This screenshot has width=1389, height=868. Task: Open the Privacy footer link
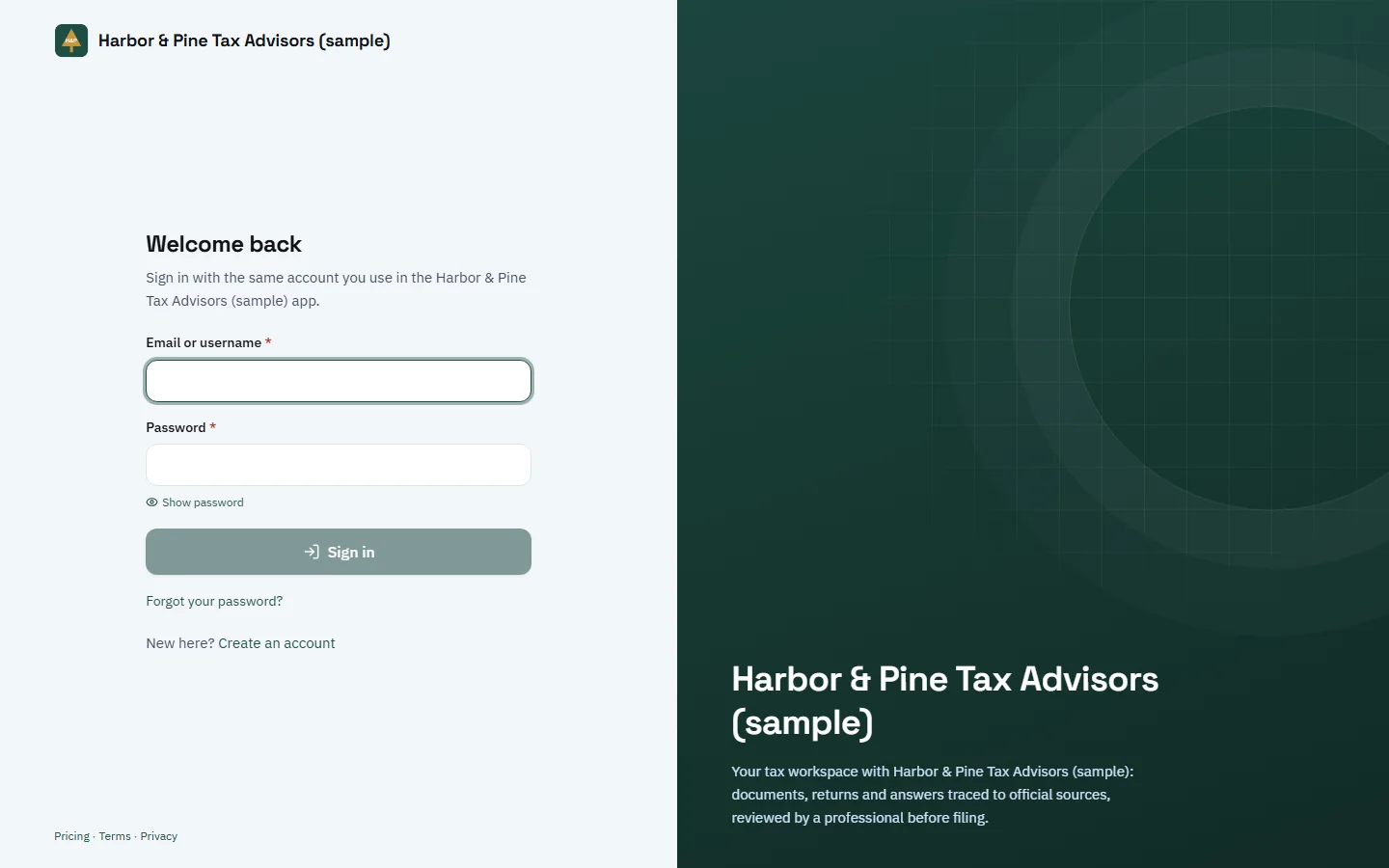(x=159, y=836)
